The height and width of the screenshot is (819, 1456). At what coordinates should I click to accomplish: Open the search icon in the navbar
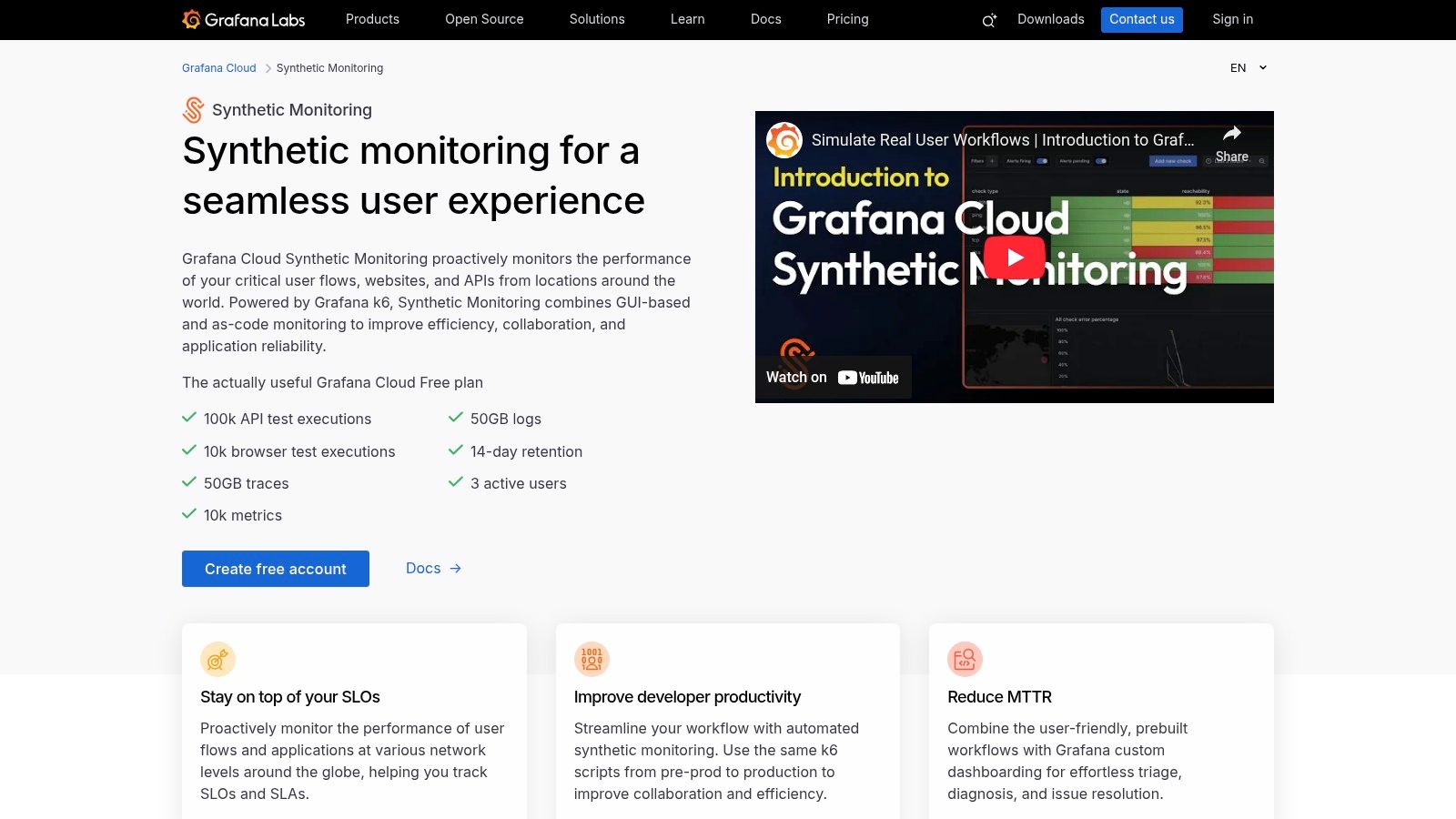click(987, 19)
